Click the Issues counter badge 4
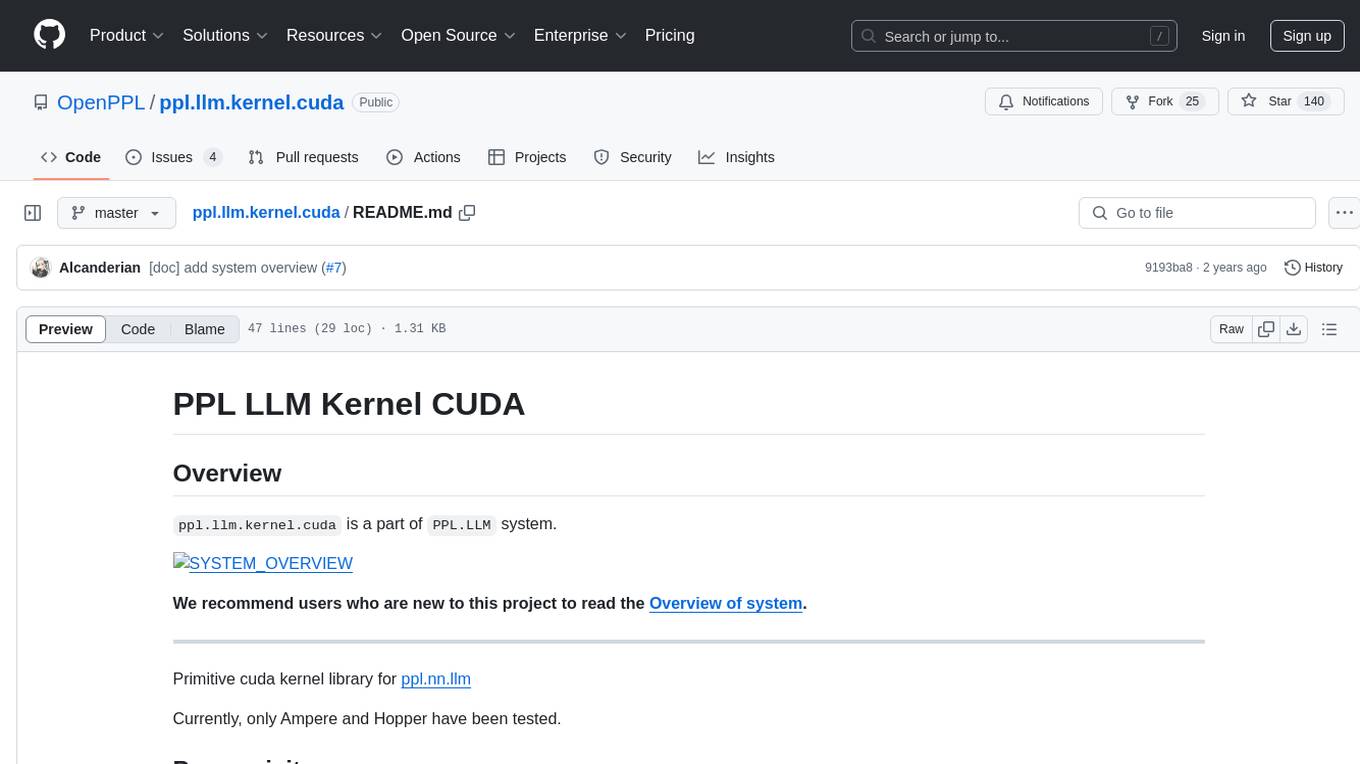This screenshot has width=1360, height=764. 212,157
